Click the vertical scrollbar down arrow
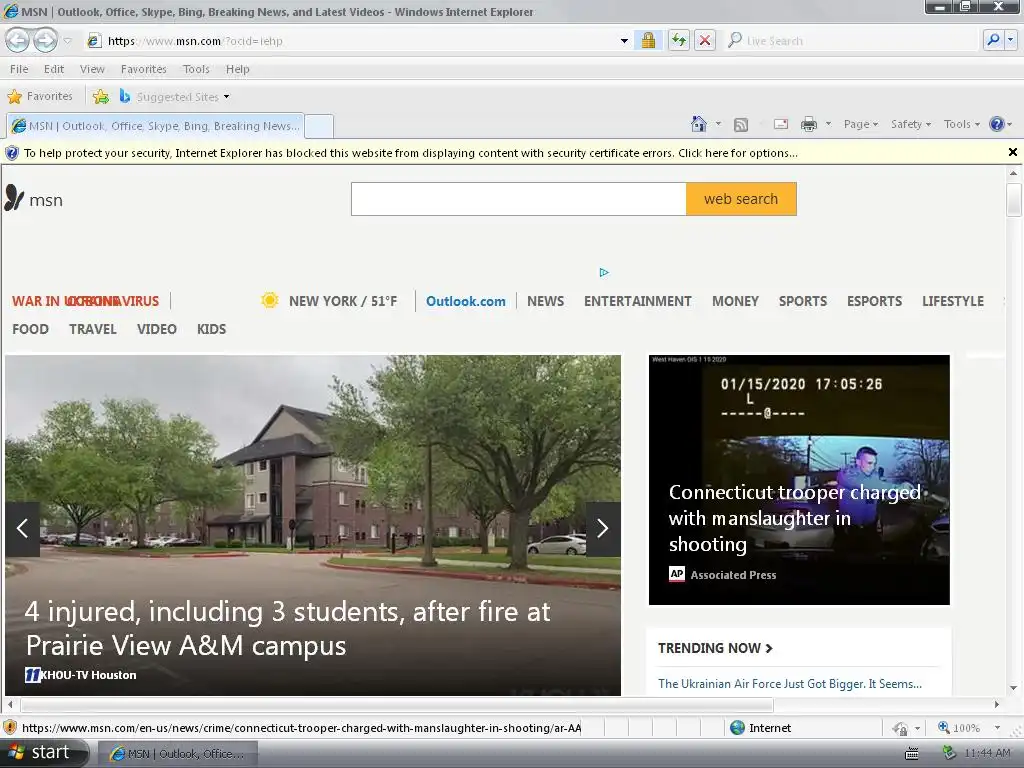 [x=1014, y=688]
